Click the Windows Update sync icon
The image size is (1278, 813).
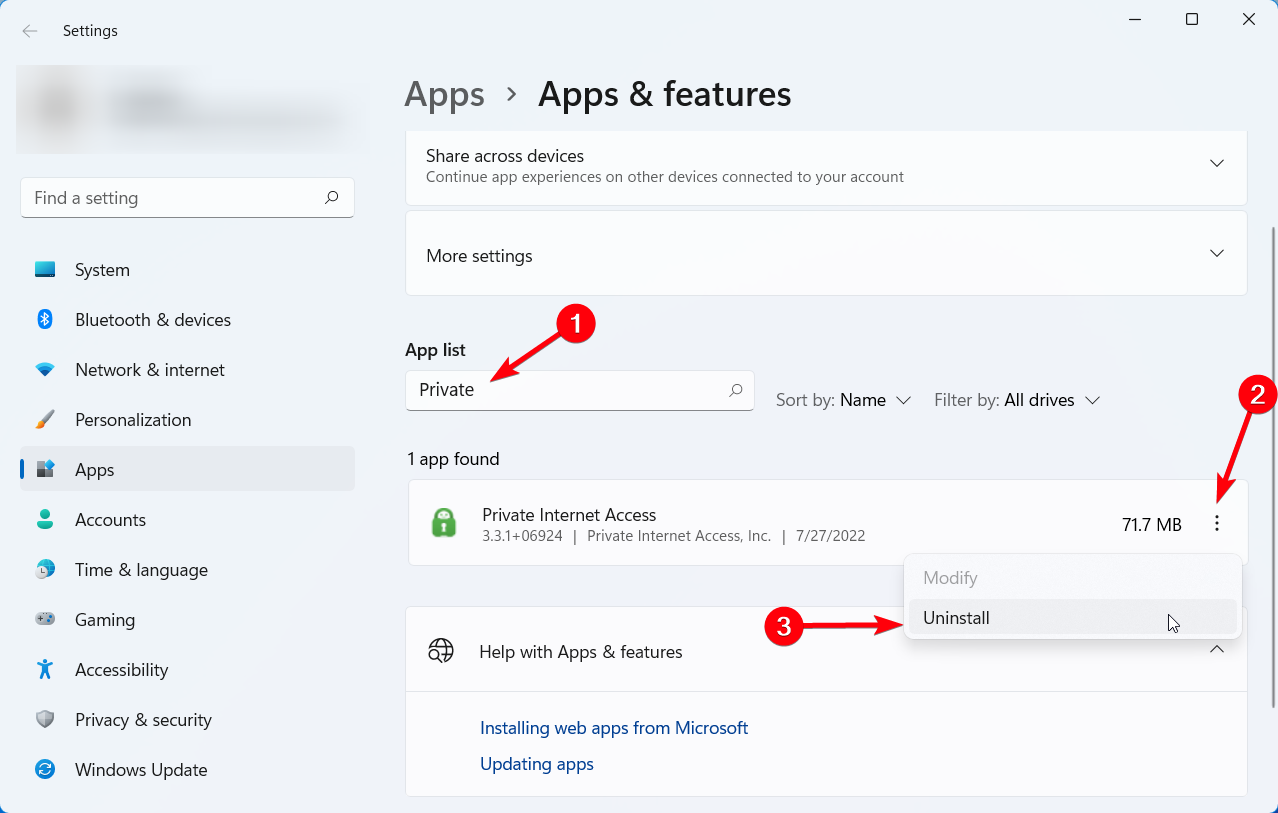coord(45,770)
